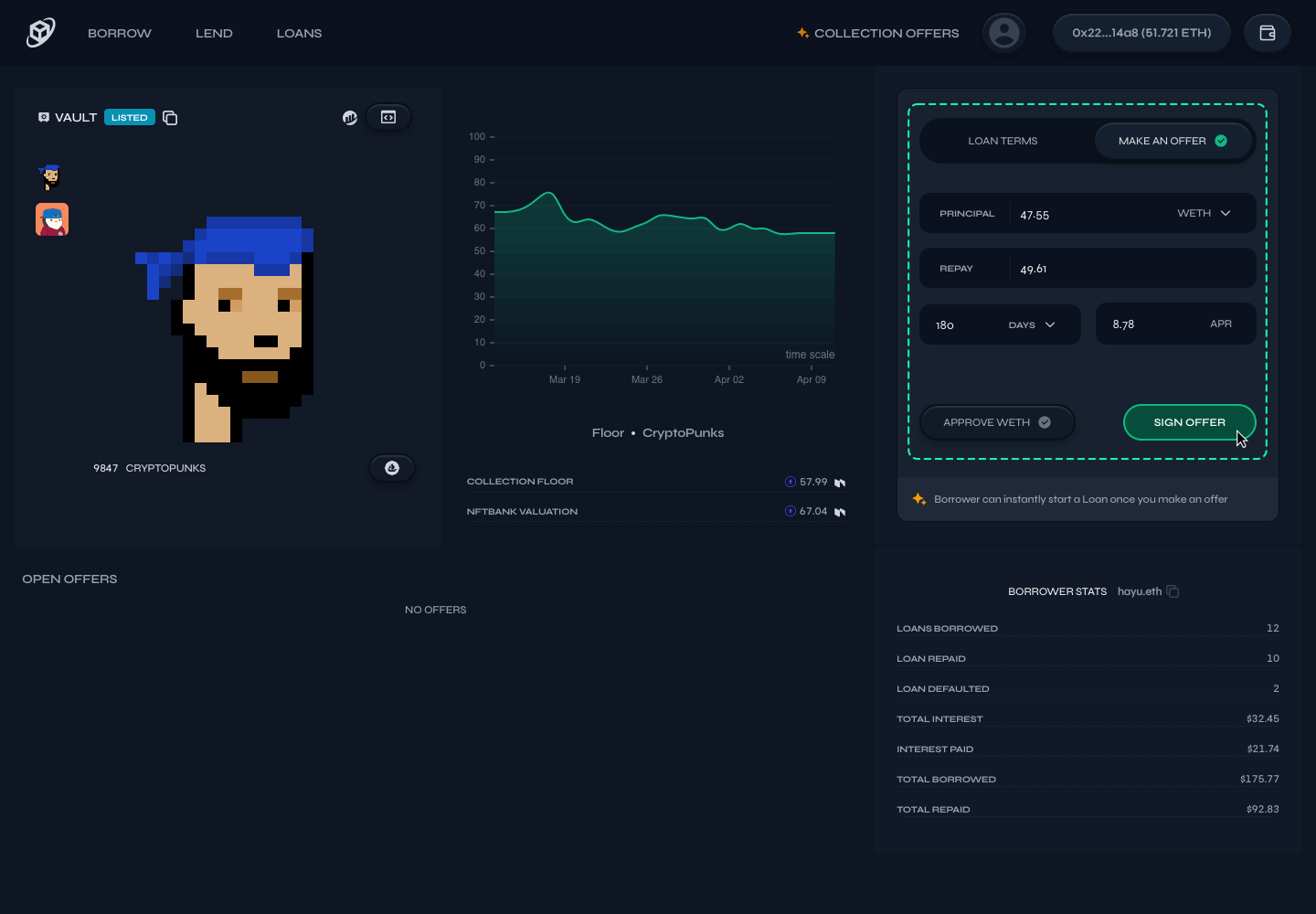Click the APR field showing 8.78

1175,324
